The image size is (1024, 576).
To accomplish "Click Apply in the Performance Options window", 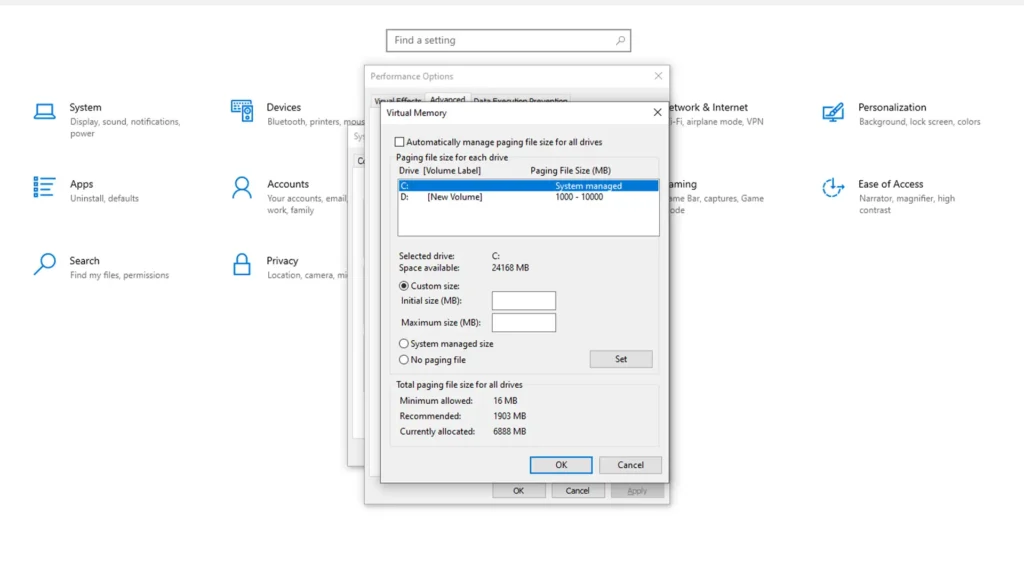I will click(637, 491).
